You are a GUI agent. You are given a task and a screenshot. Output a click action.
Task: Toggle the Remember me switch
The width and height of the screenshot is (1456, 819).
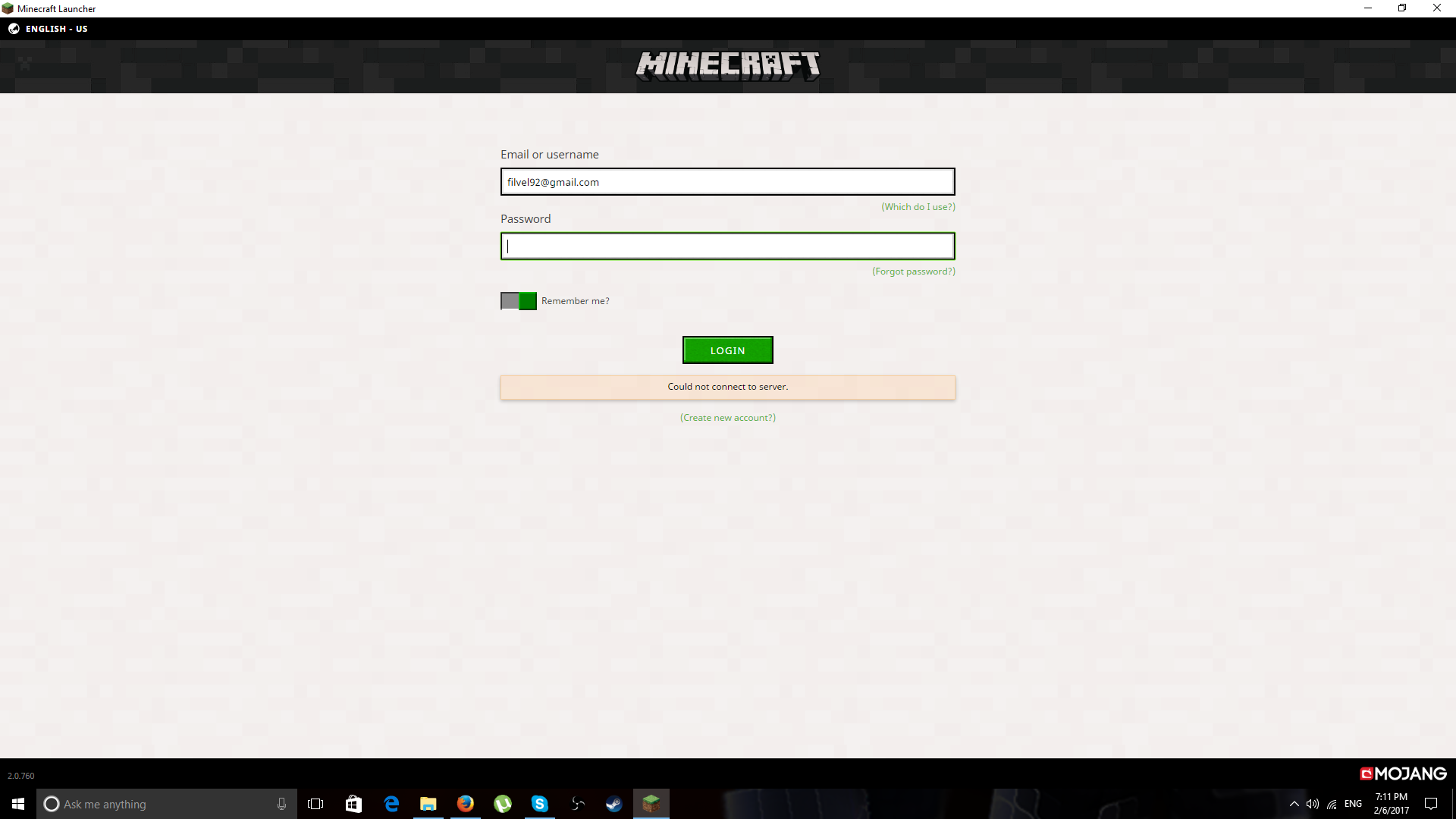(x=519, y=301)
